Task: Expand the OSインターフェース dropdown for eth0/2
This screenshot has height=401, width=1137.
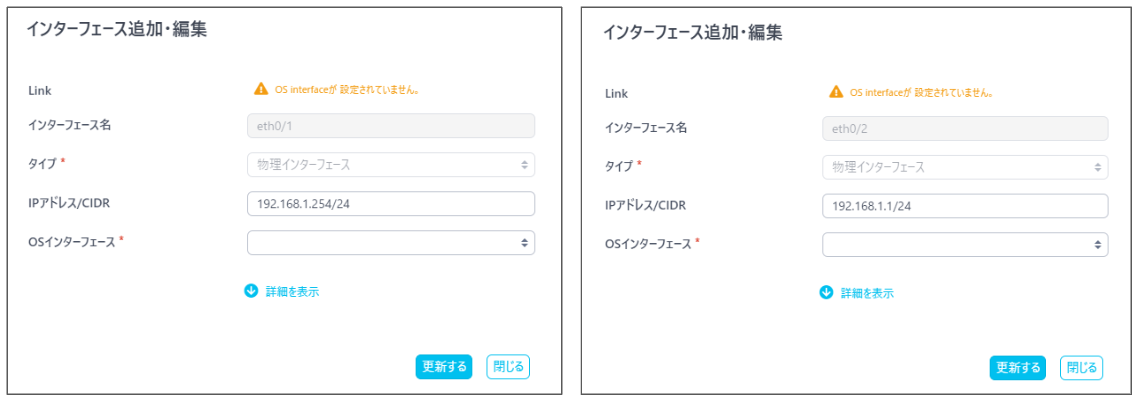Action: click(x=965, y=244)
